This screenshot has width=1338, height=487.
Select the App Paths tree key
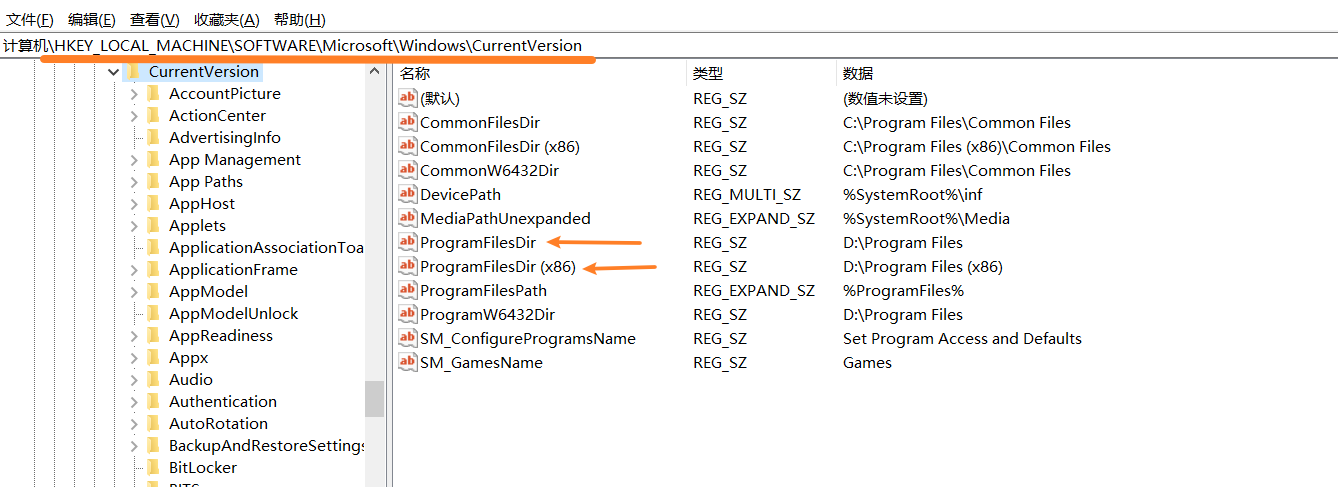[x=206, y=182]
